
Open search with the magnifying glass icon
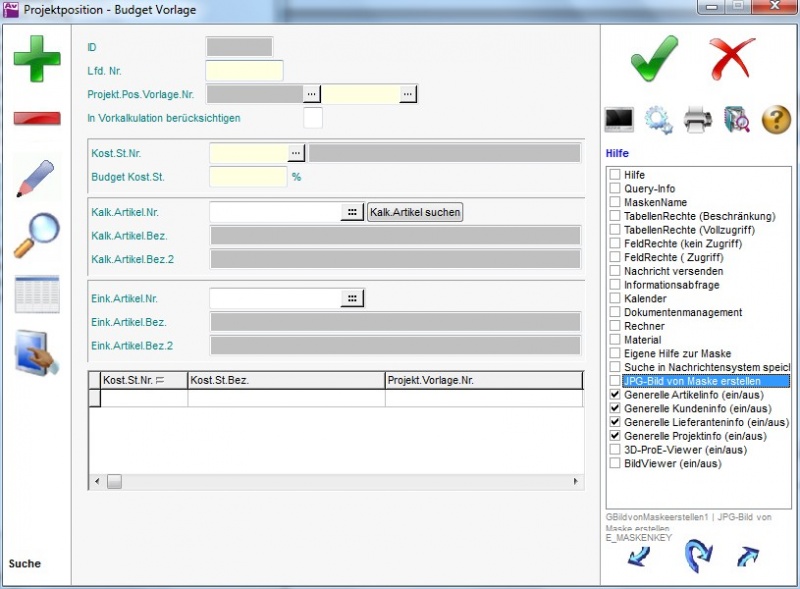(x=36, y=235)
